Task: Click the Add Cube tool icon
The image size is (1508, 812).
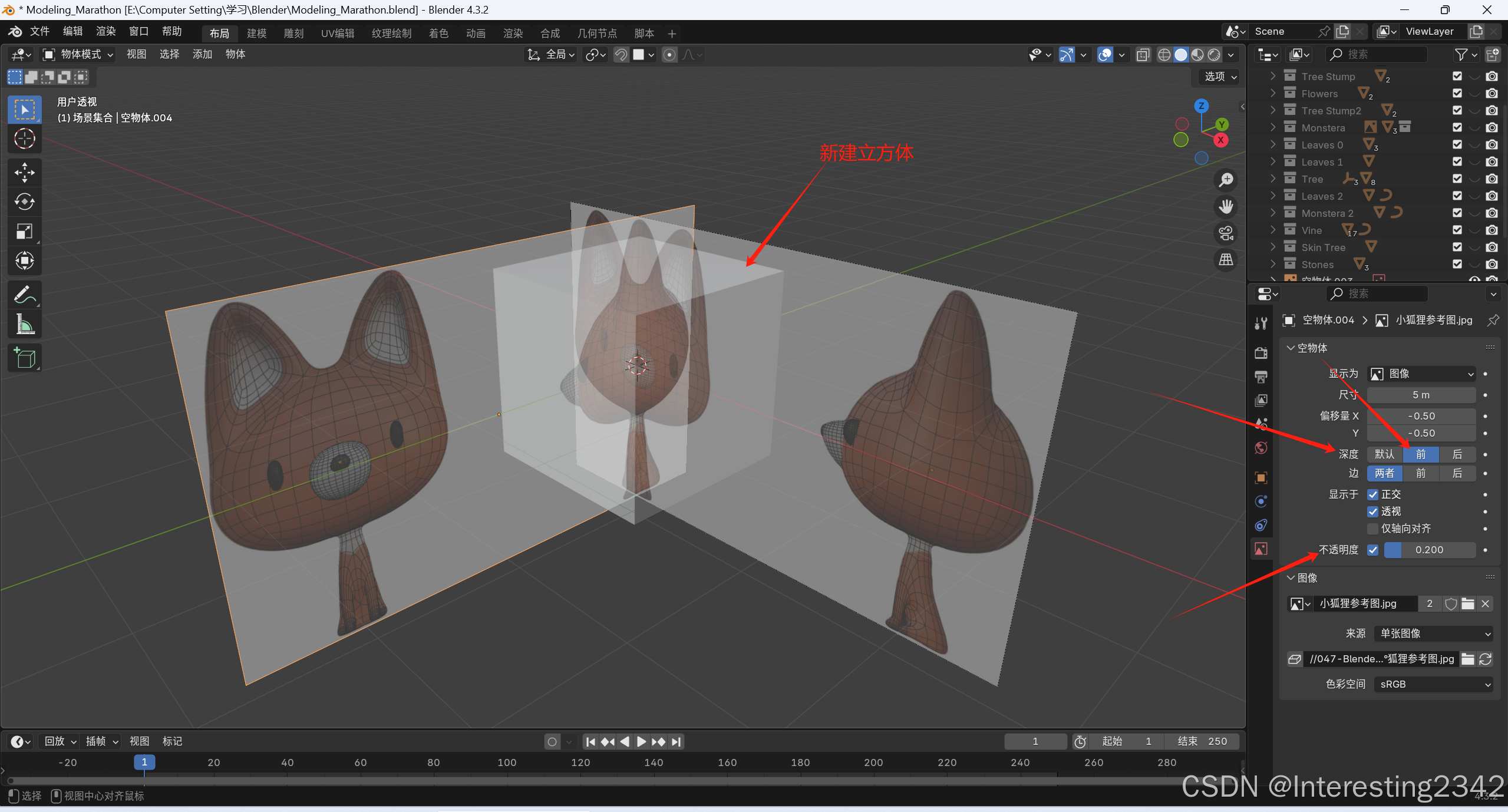Action: coord(24,358)
